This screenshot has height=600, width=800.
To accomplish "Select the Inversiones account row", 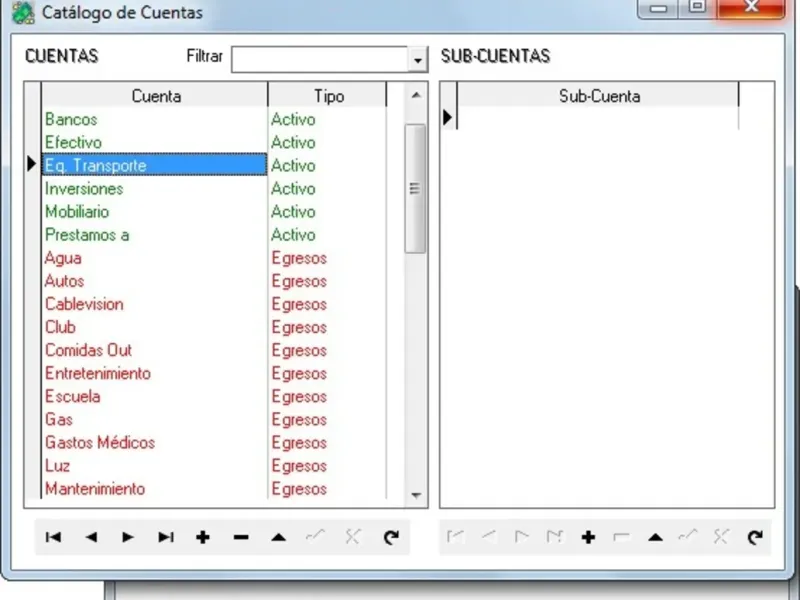I will (x=155, y=189).
